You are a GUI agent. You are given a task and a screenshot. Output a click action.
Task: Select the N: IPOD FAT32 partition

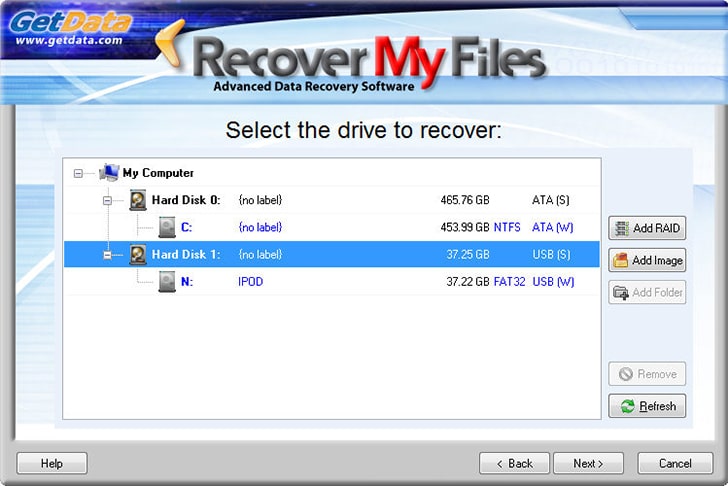(332, 282)
